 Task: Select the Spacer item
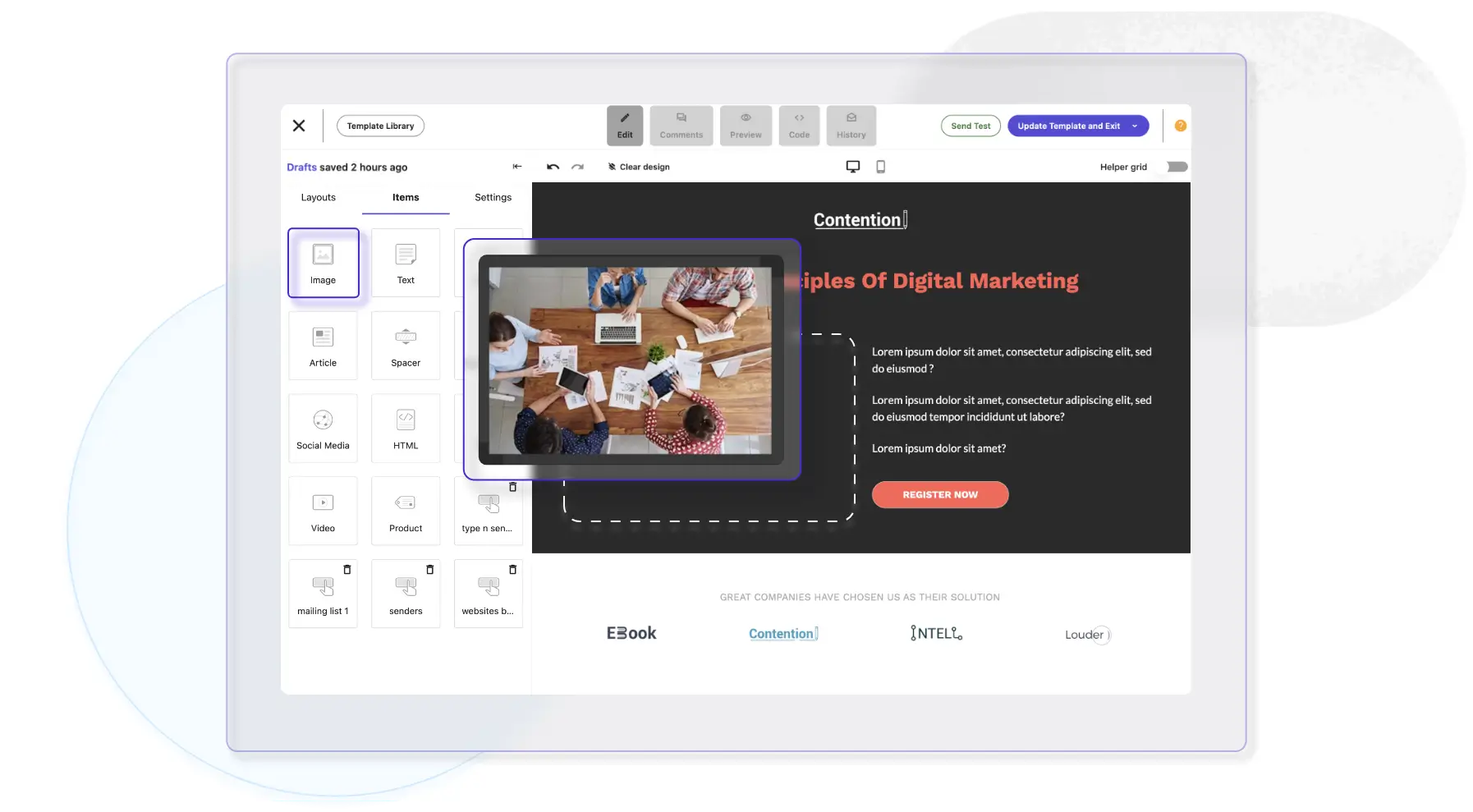[406, 346]
